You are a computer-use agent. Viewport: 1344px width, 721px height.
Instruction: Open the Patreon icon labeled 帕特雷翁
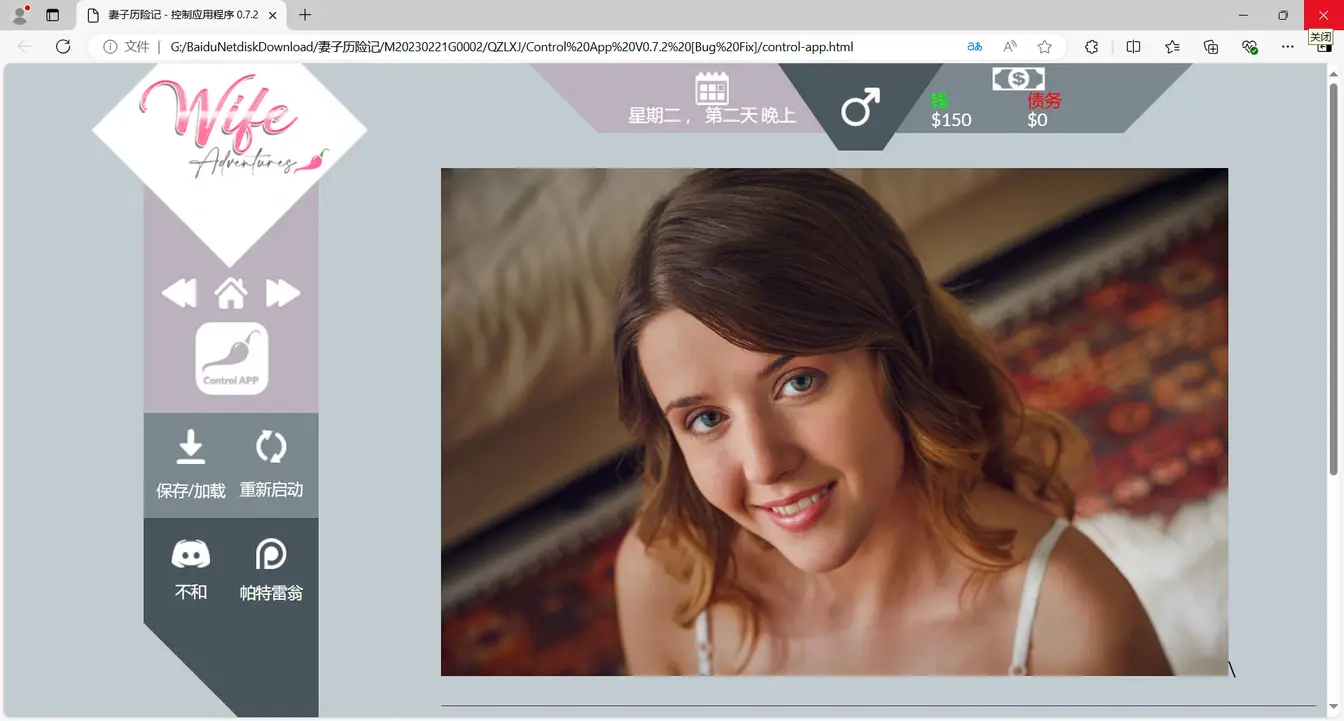(271, 554)
